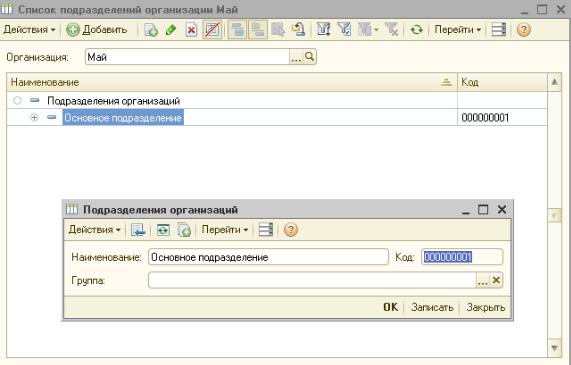Click the Код field with 000000001 in the dialog
The image size is (571, 365).
click(462, 257)
